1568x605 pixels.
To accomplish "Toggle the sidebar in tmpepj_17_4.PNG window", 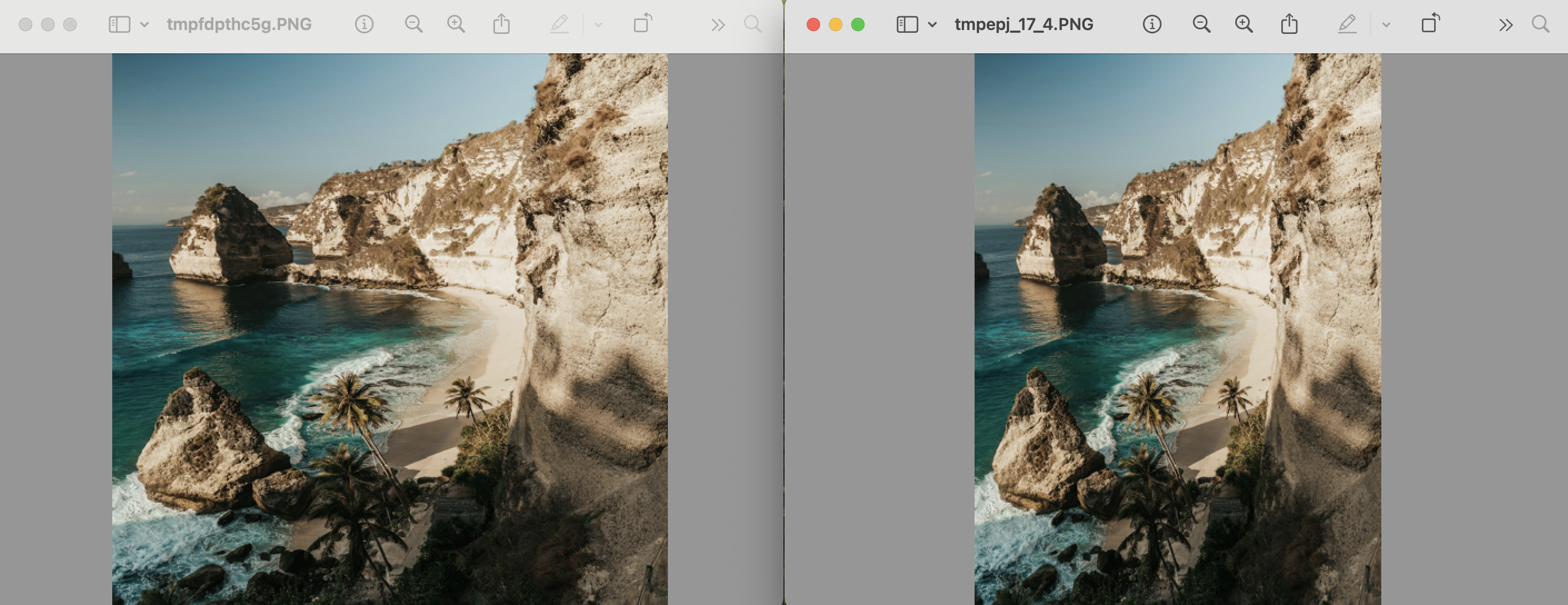I will pyautogui.click(x=907, y=24).
